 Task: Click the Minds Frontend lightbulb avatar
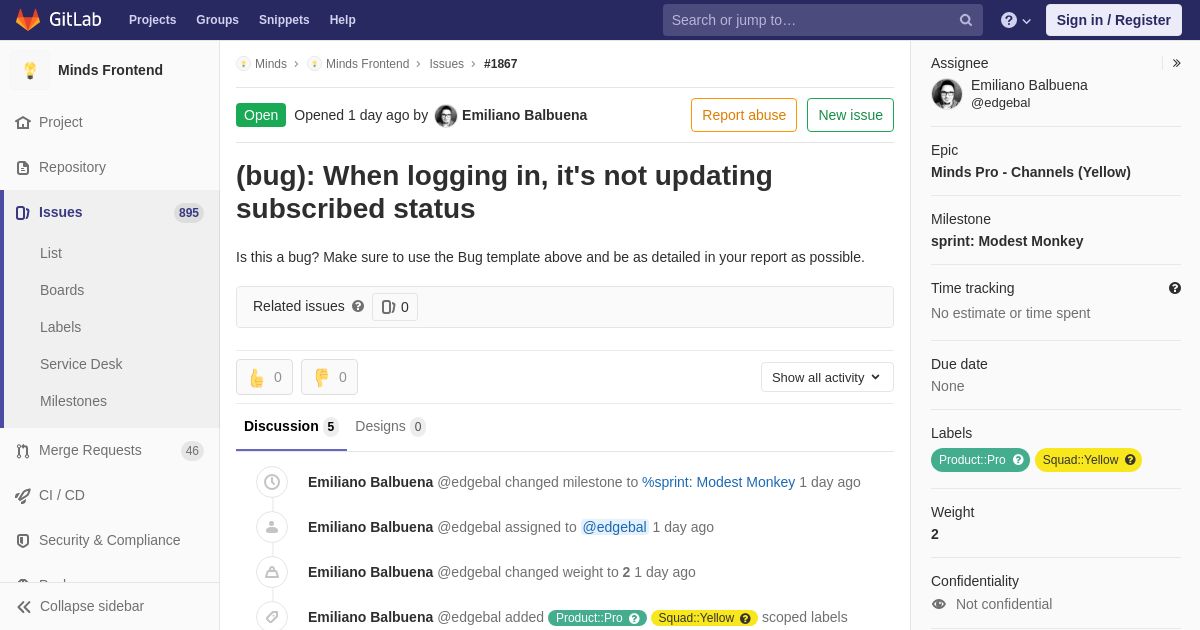point(30,70)
